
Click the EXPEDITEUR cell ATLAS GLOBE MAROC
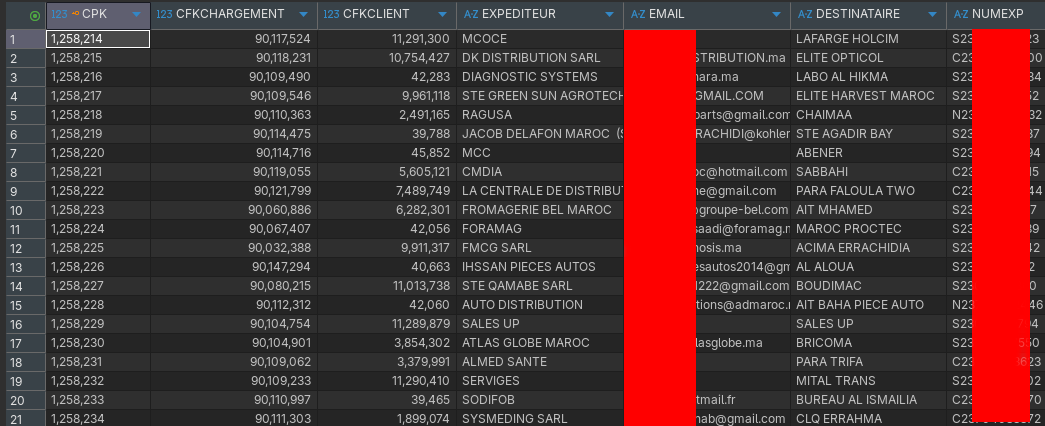540,343
